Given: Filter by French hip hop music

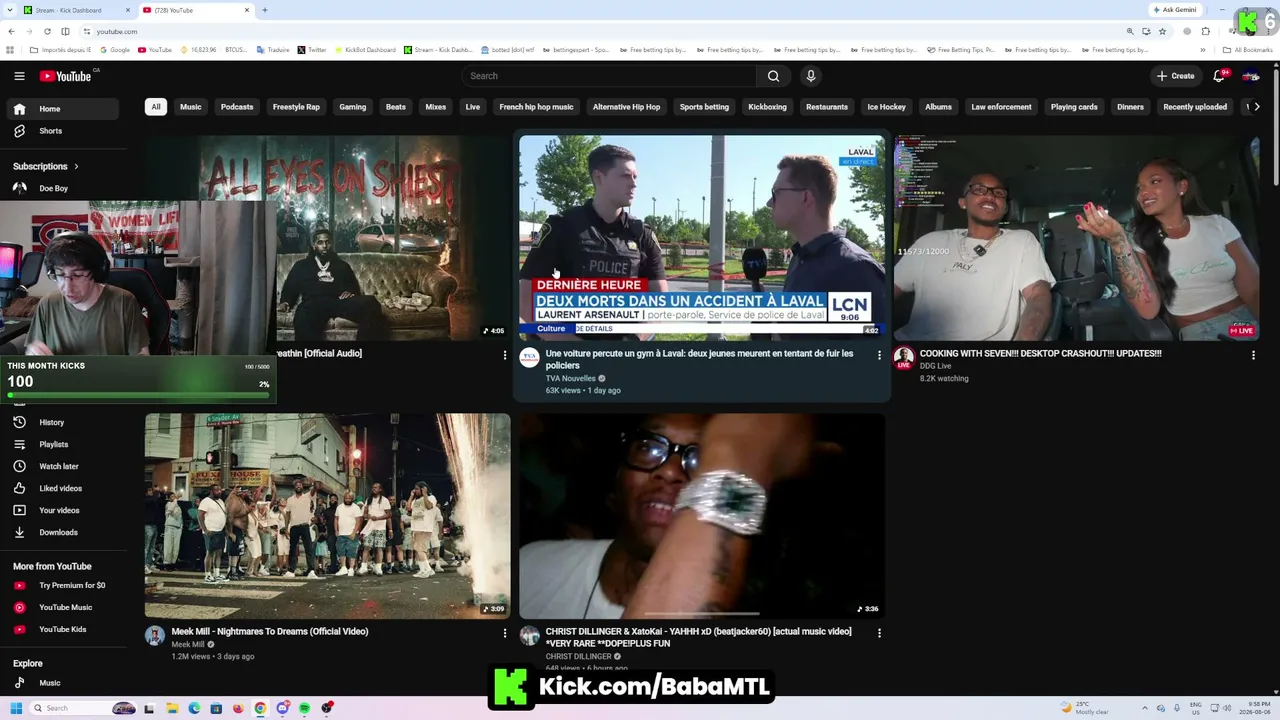Looking at the screenshot, I should click(536, 107).
